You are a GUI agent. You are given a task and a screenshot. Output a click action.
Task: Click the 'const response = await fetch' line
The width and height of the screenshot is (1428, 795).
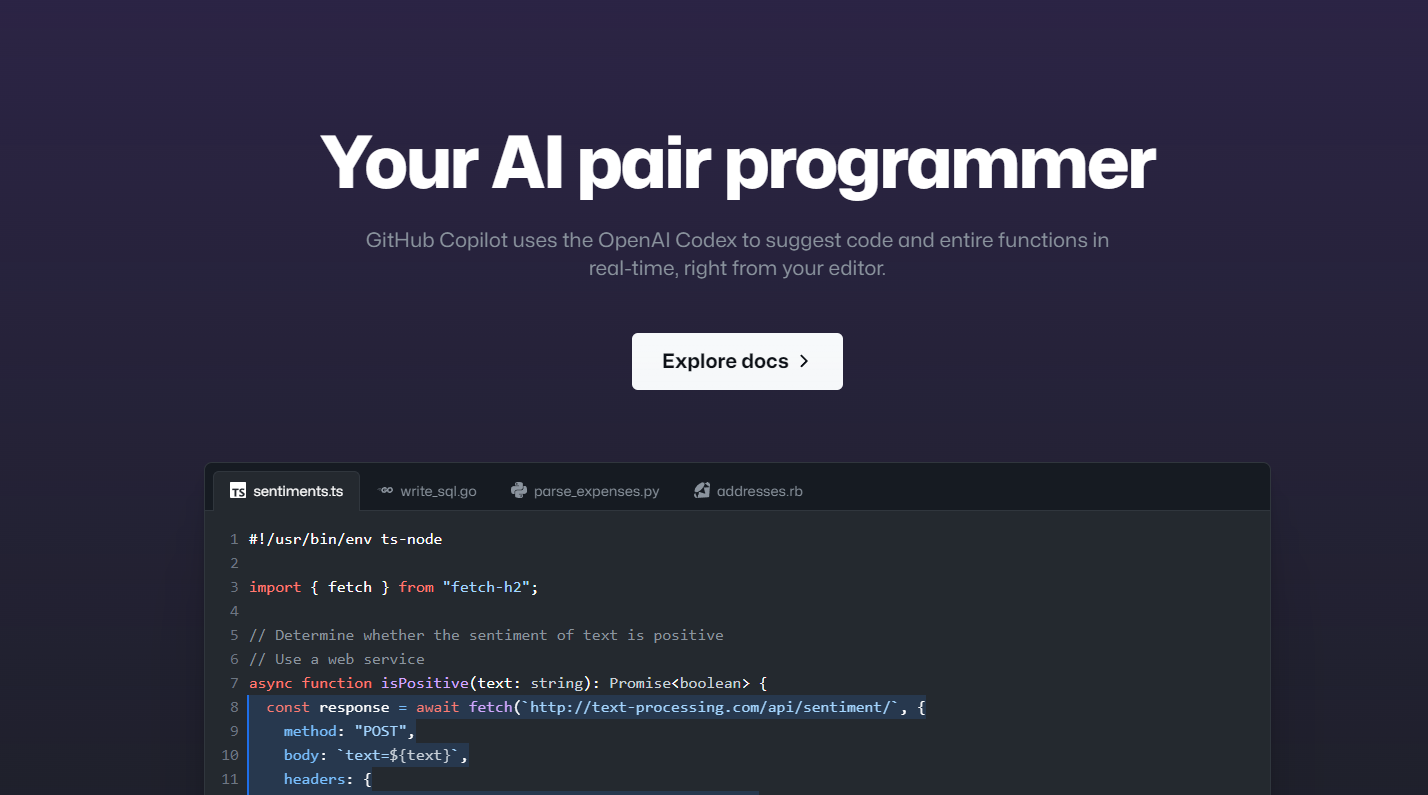click(x=596, y=707)
